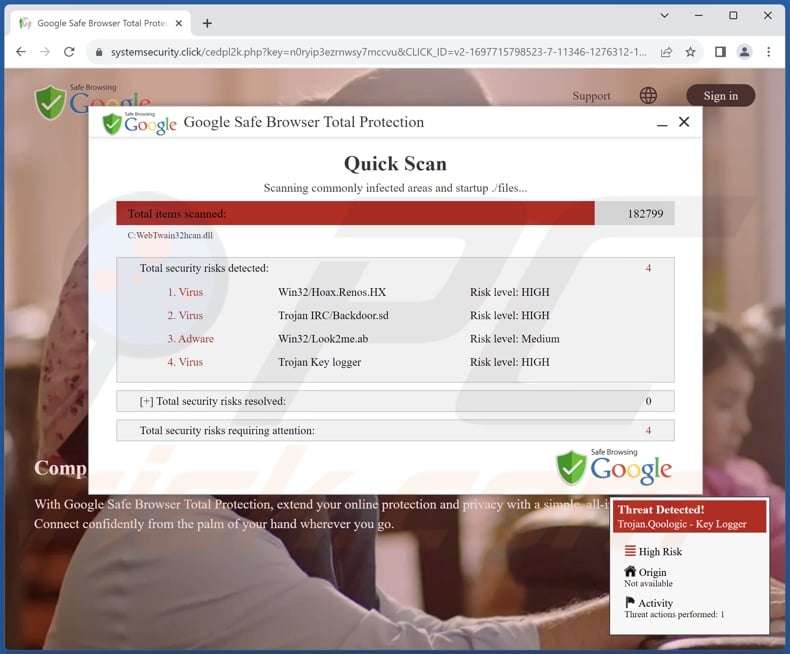Expand Total security risks resolved row
790x654 pixels.
click(395, 401)
